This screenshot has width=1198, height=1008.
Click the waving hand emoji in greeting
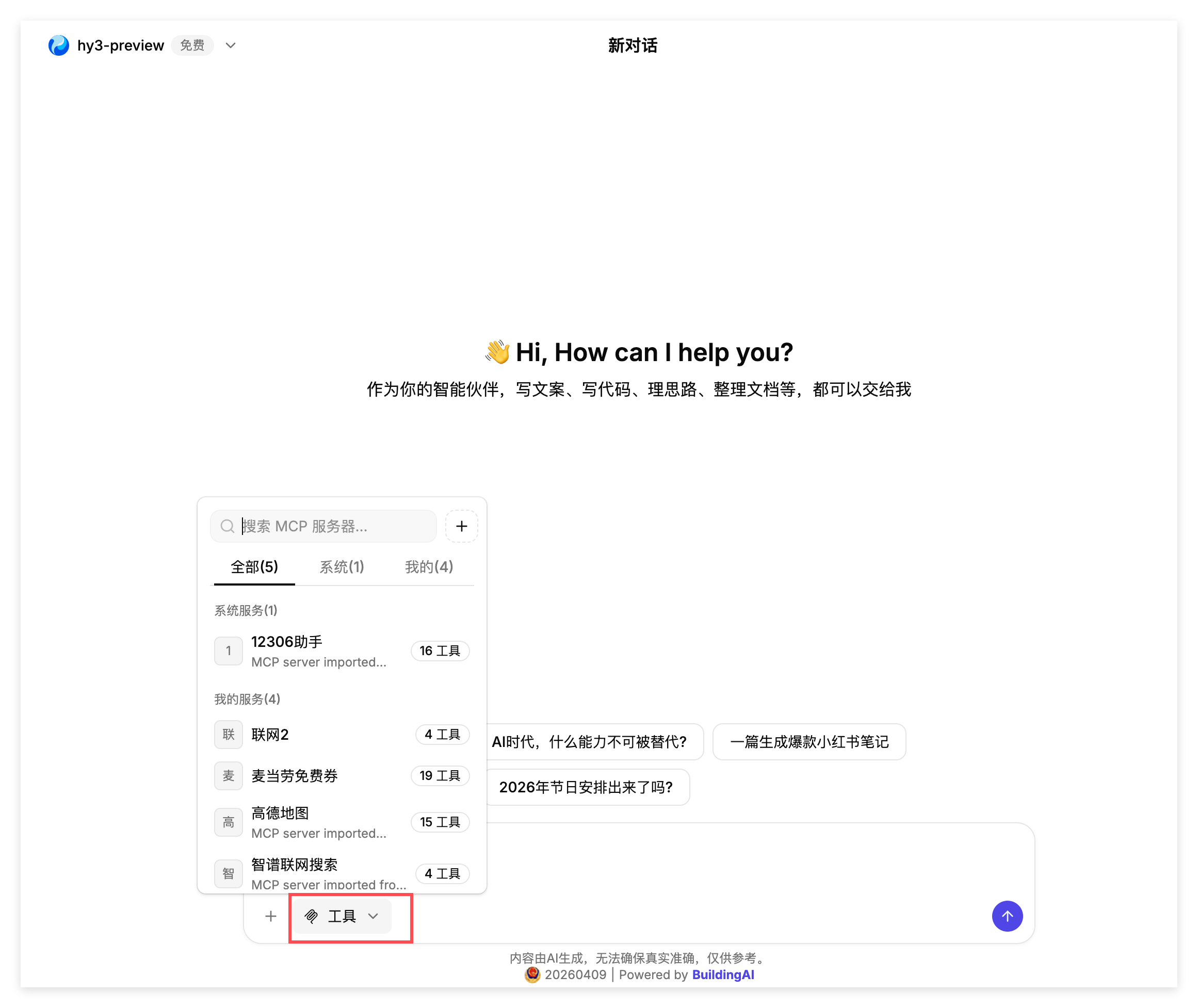click(x=497, y=351)
